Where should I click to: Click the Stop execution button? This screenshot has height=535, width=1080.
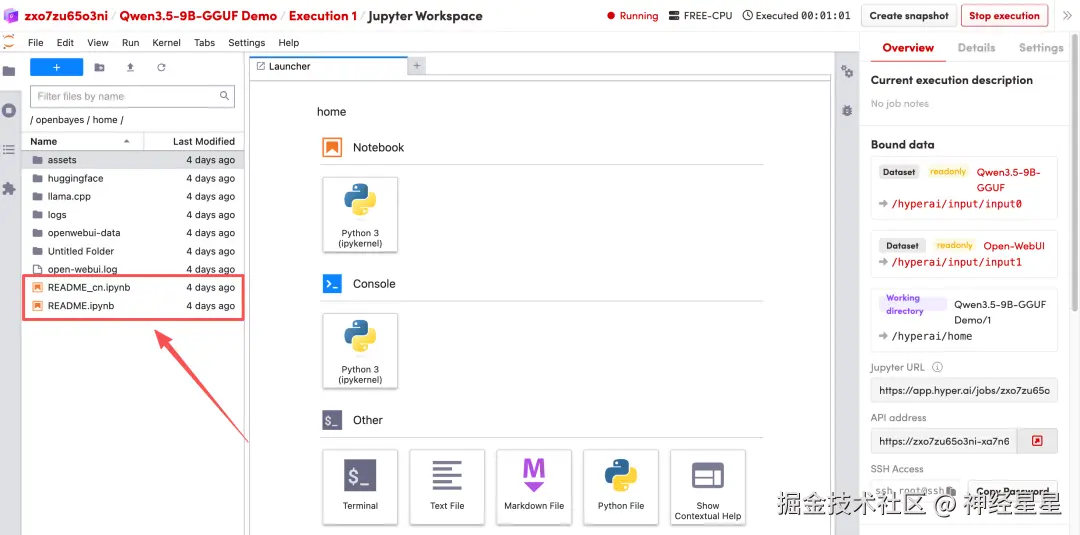(x=1004, y=16)
